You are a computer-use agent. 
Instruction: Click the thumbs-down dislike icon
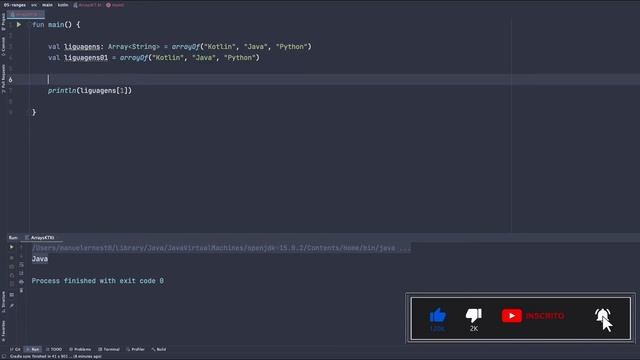[x=473, y=315]
